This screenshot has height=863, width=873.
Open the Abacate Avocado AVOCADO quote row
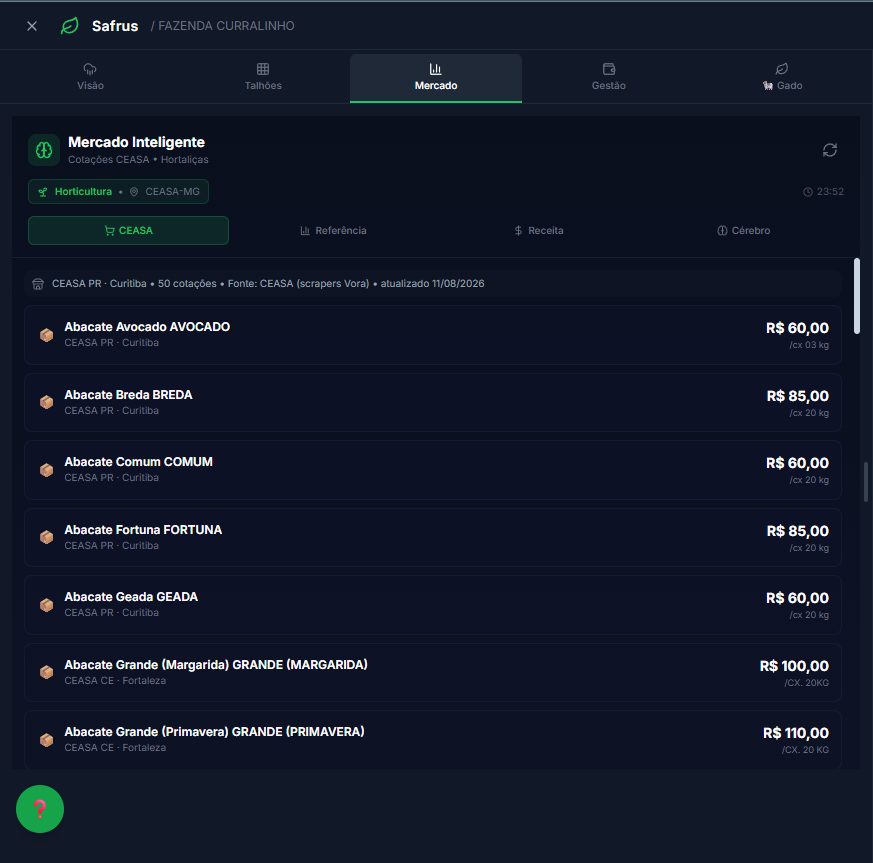coord(433,335)
